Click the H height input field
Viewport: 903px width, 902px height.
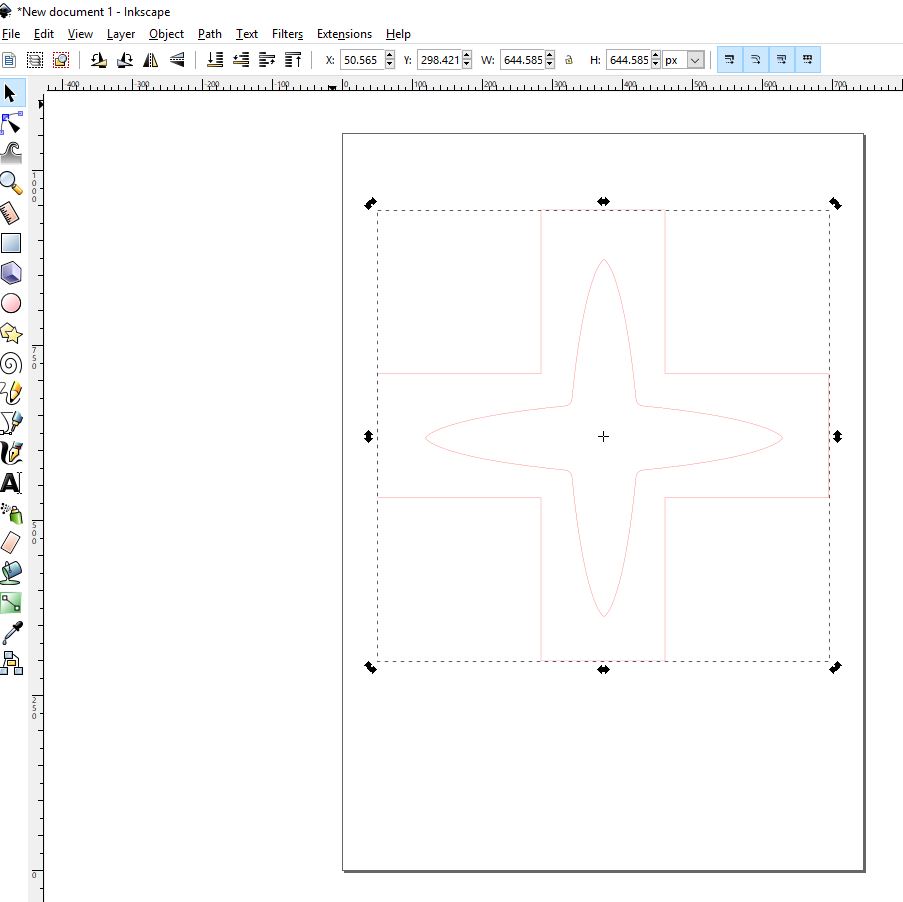coord(628,60)
